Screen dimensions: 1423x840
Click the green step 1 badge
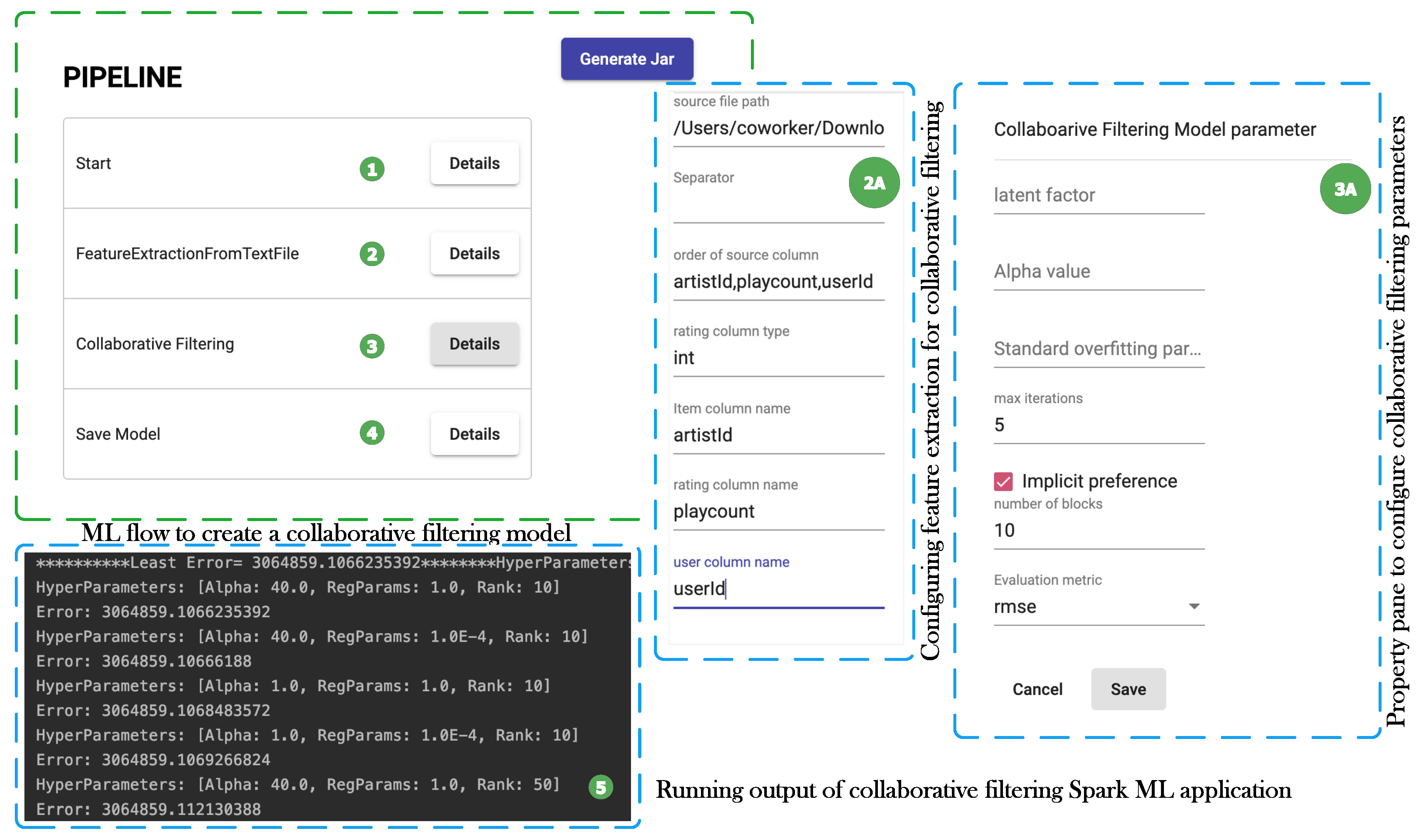372,169
